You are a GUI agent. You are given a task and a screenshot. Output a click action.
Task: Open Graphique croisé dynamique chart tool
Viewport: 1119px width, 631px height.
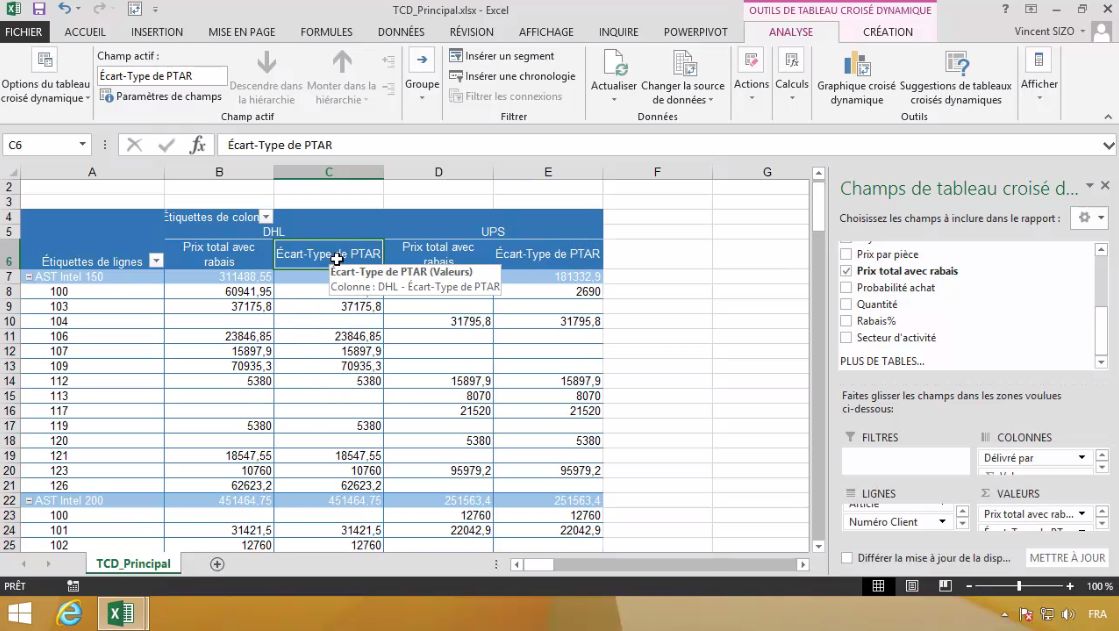[856, 66]
